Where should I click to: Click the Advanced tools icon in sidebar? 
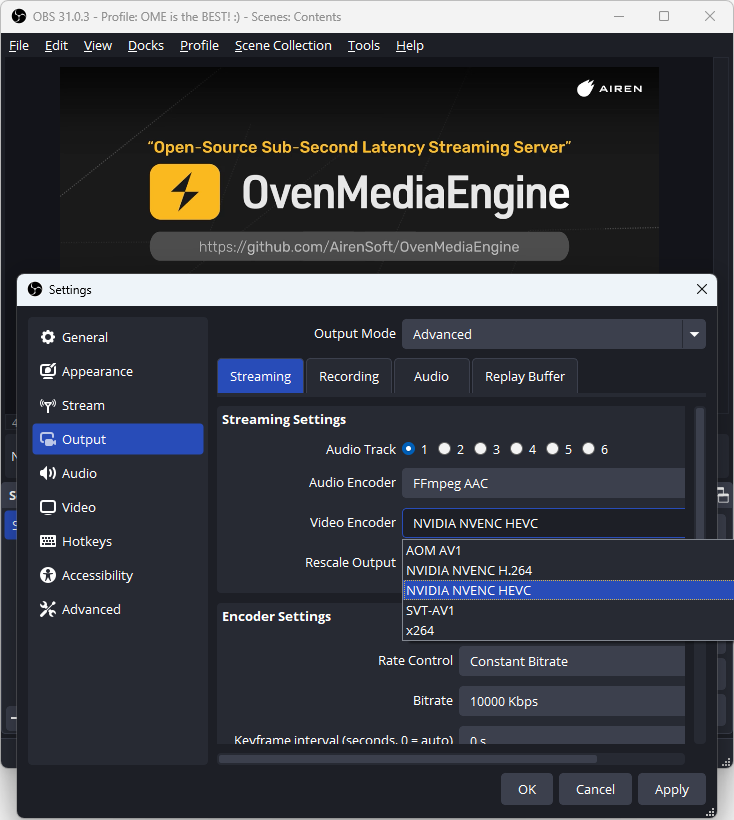coord(48,609)
